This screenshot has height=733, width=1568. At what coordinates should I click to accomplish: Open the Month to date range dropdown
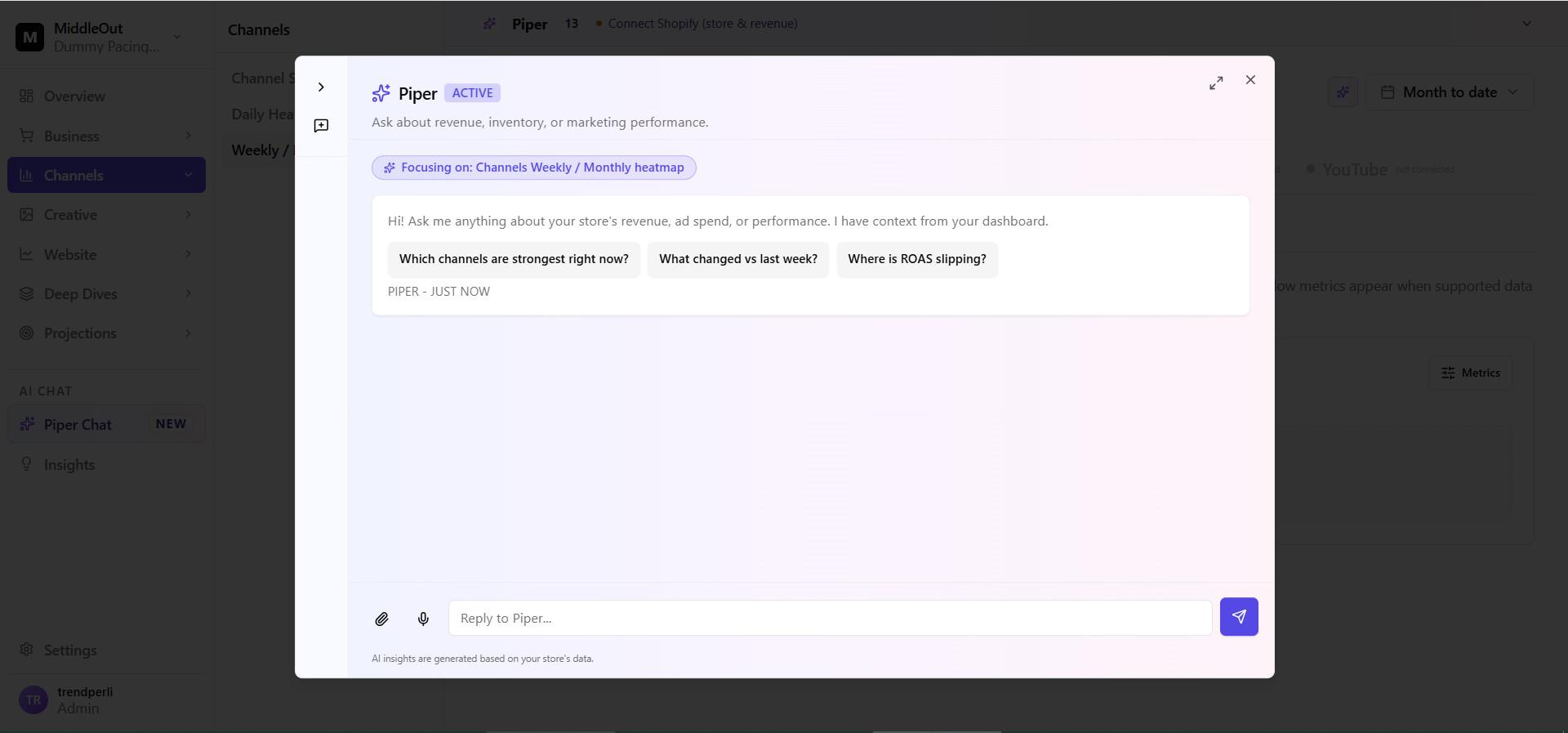point(1450,92)
